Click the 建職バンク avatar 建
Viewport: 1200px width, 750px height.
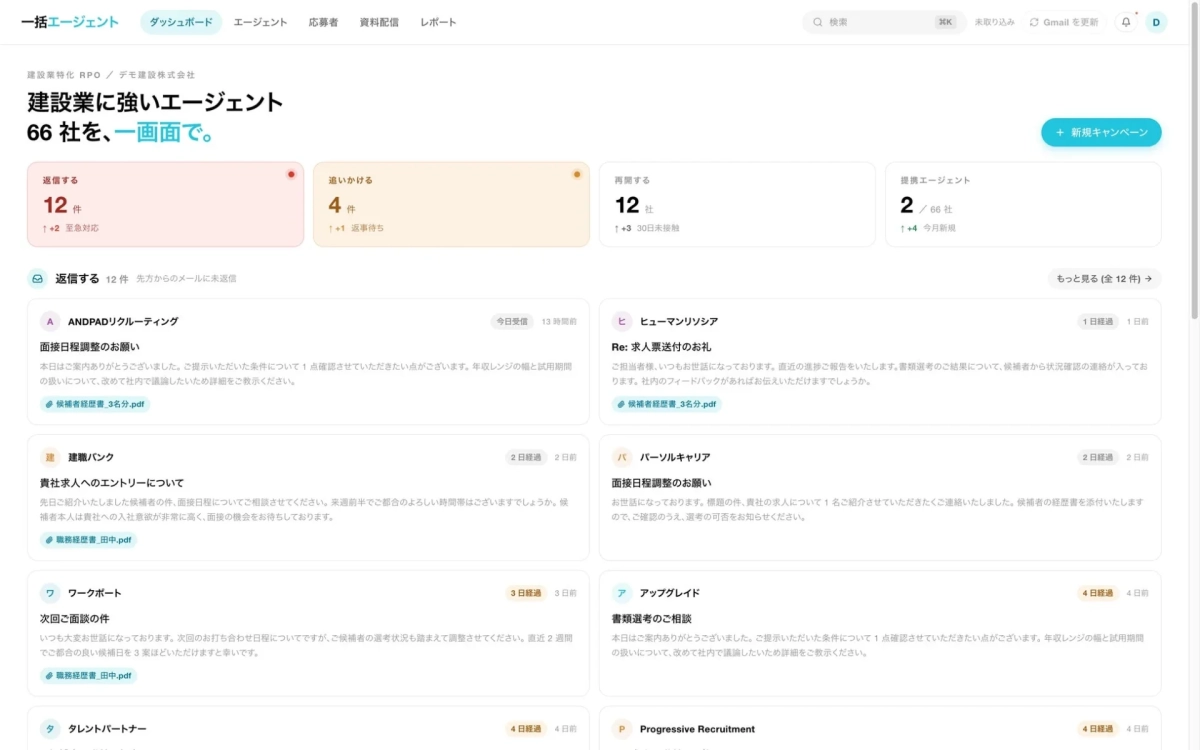[x=50, y=457]
